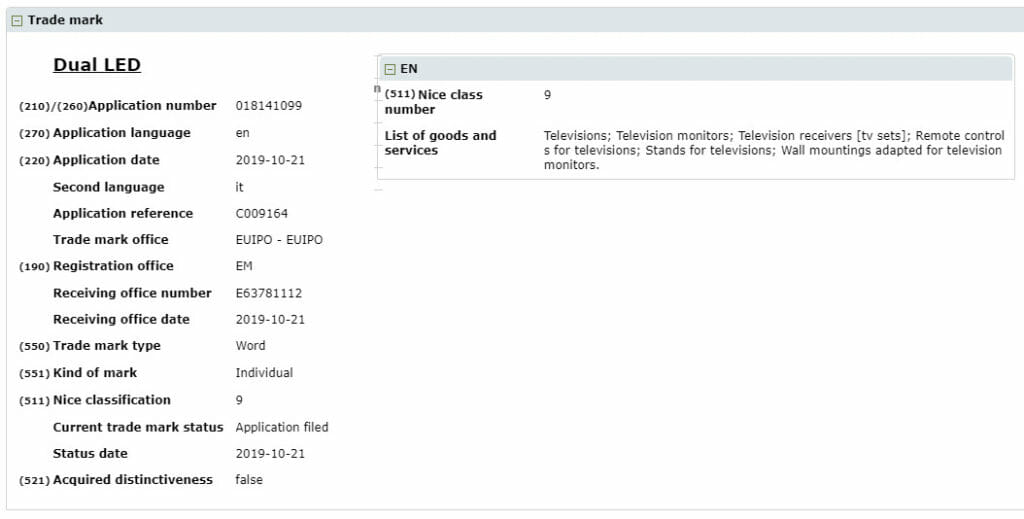Select the Application date 2019-10-21

click(270, 160)
